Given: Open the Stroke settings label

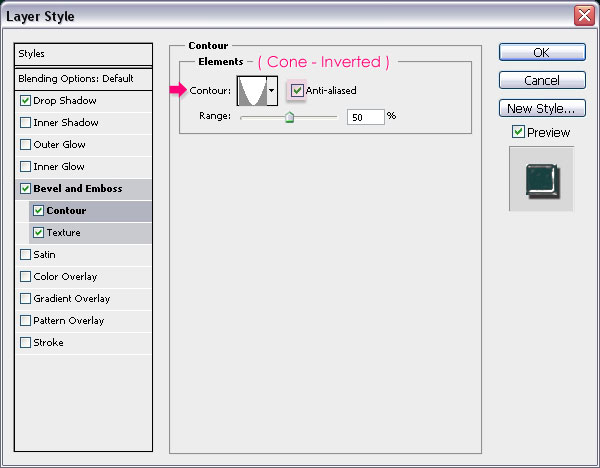Looking at the screenshot, I should [48, 342].
